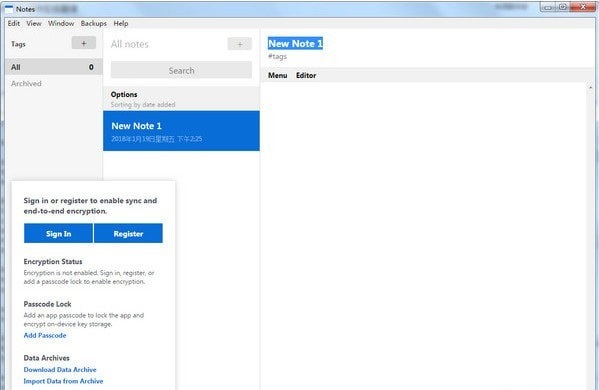
Task: Click Download Data Archive link
Action: pos(60,370)
